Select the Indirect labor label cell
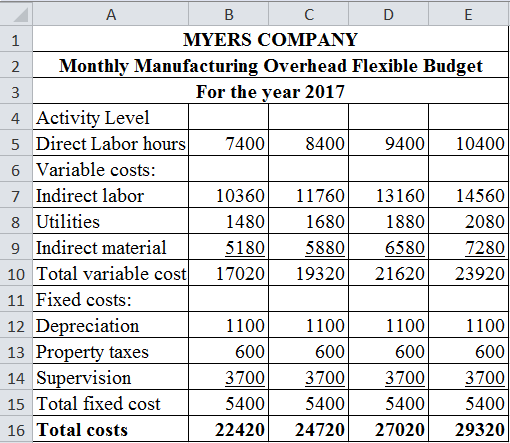The height and width of the screenshot is (443, 510). coord(111,195)
